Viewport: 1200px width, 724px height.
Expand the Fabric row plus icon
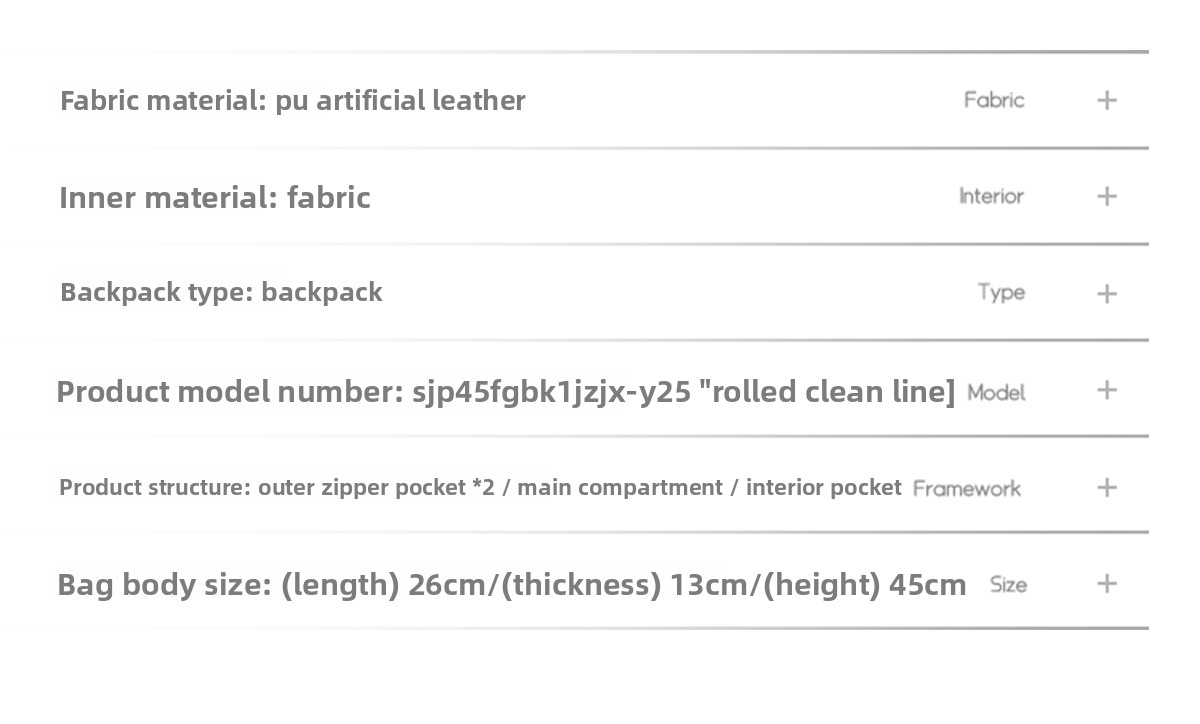1106,100
